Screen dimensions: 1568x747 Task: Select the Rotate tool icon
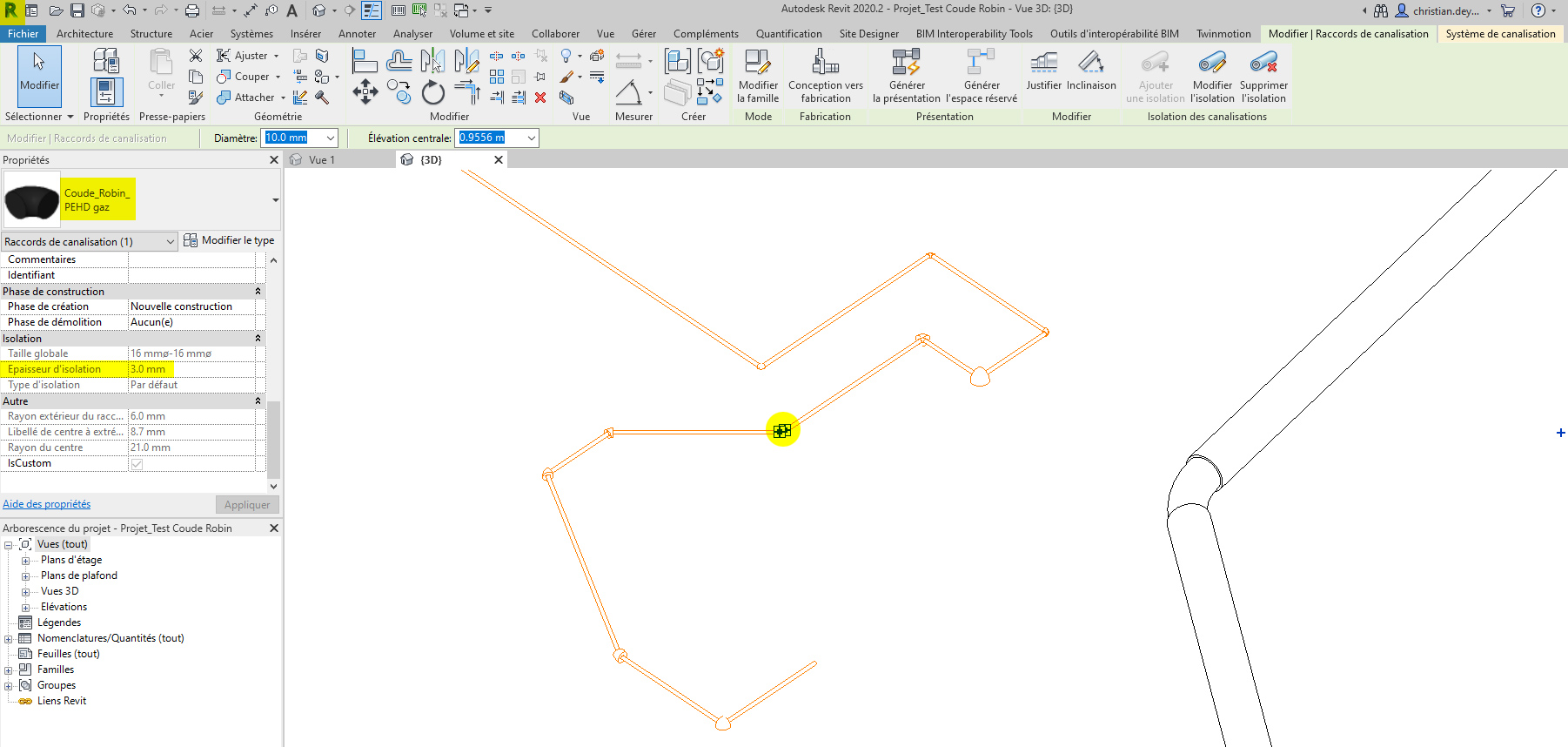click(432, 92)
